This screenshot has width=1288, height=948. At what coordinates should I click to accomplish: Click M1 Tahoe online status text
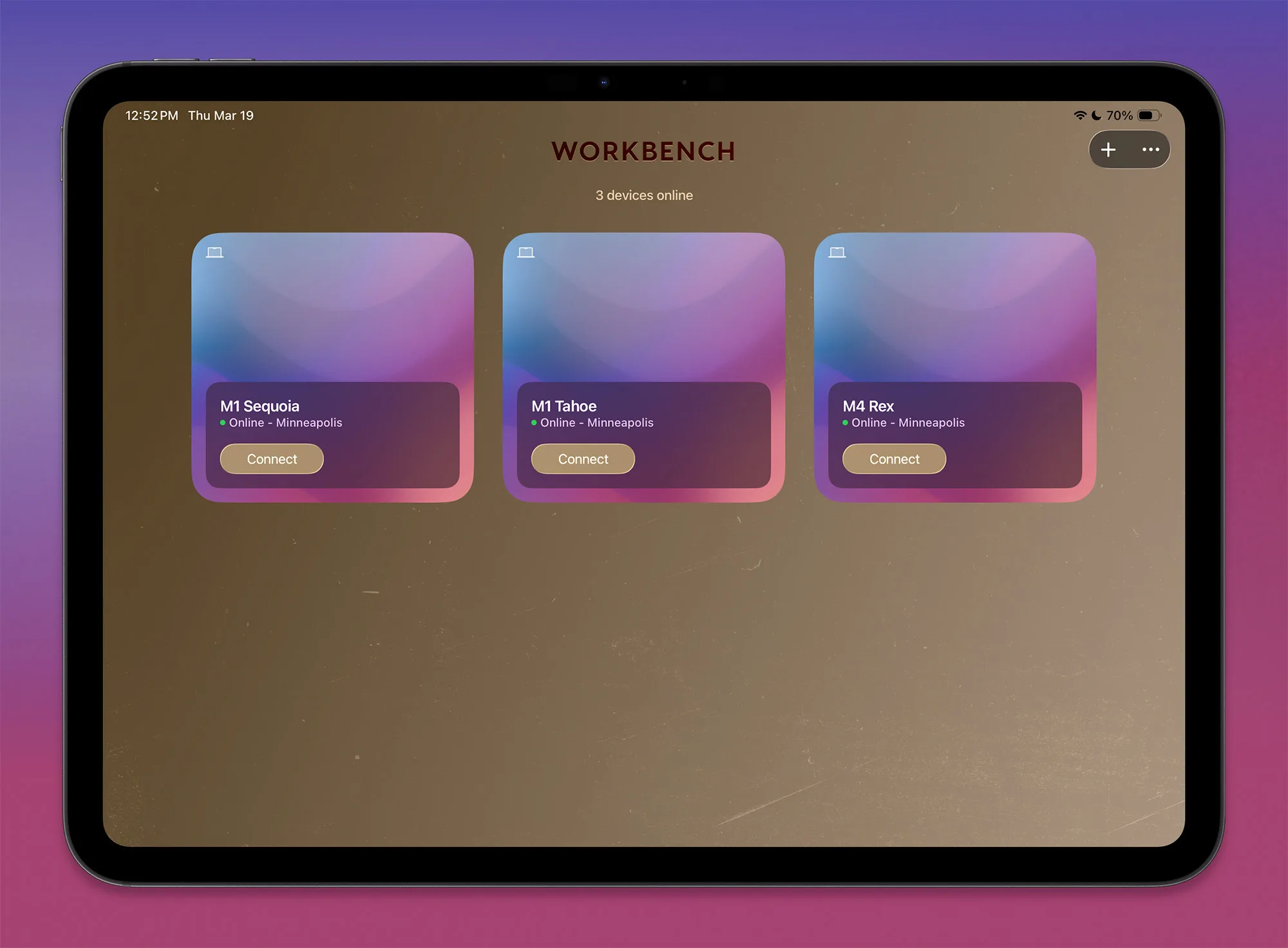coord(596,423)
